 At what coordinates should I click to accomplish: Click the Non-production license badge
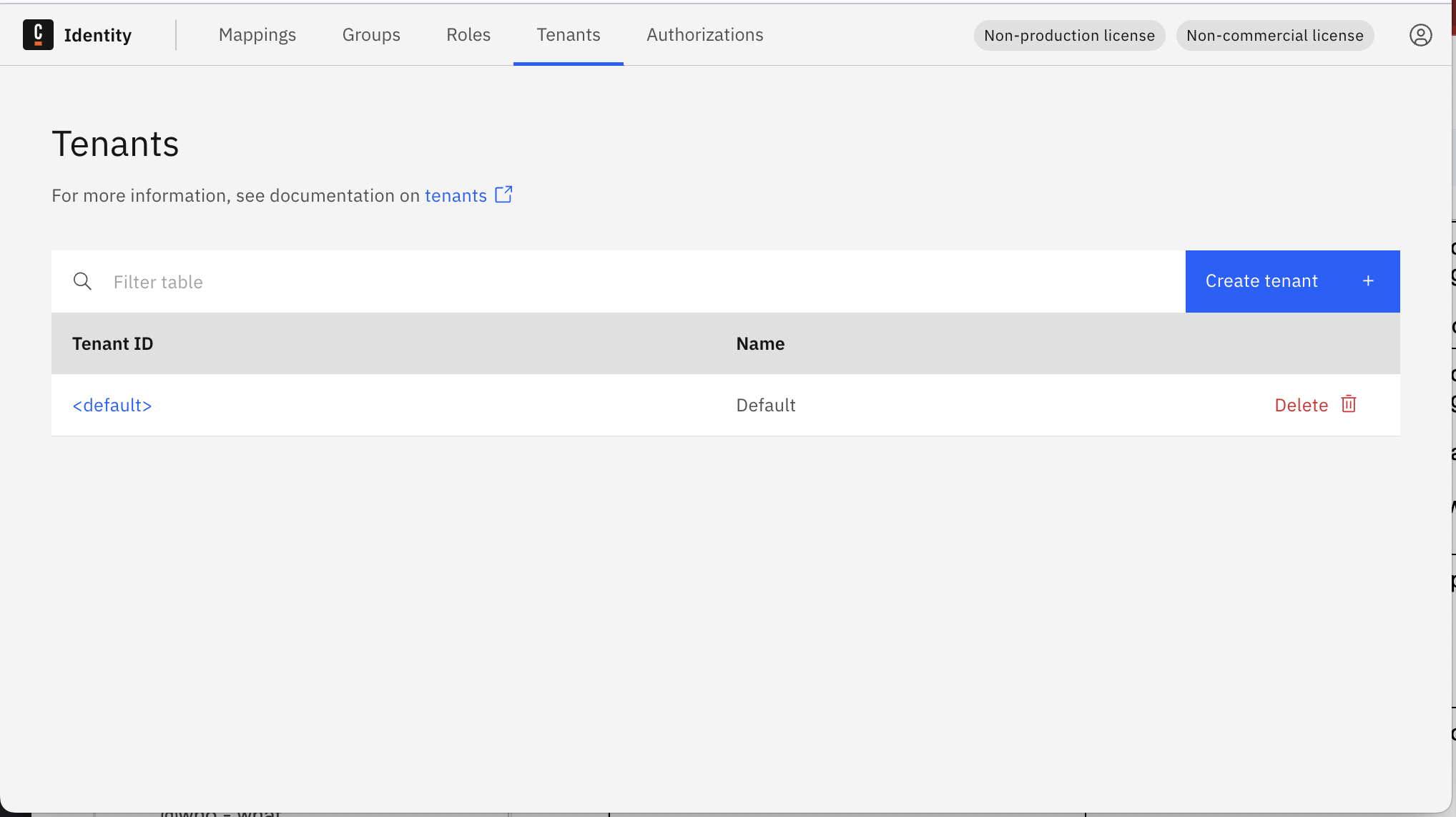coord(1068,35)
